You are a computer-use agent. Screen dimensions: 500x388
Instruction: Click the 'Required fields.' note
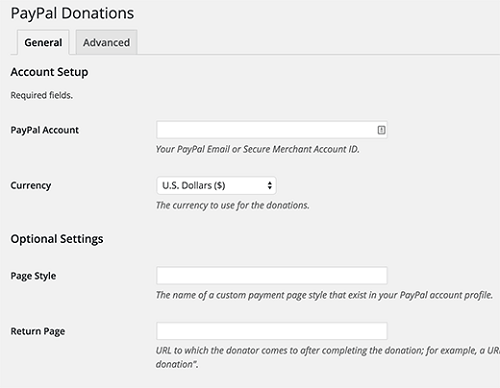[x=42, y=95]
